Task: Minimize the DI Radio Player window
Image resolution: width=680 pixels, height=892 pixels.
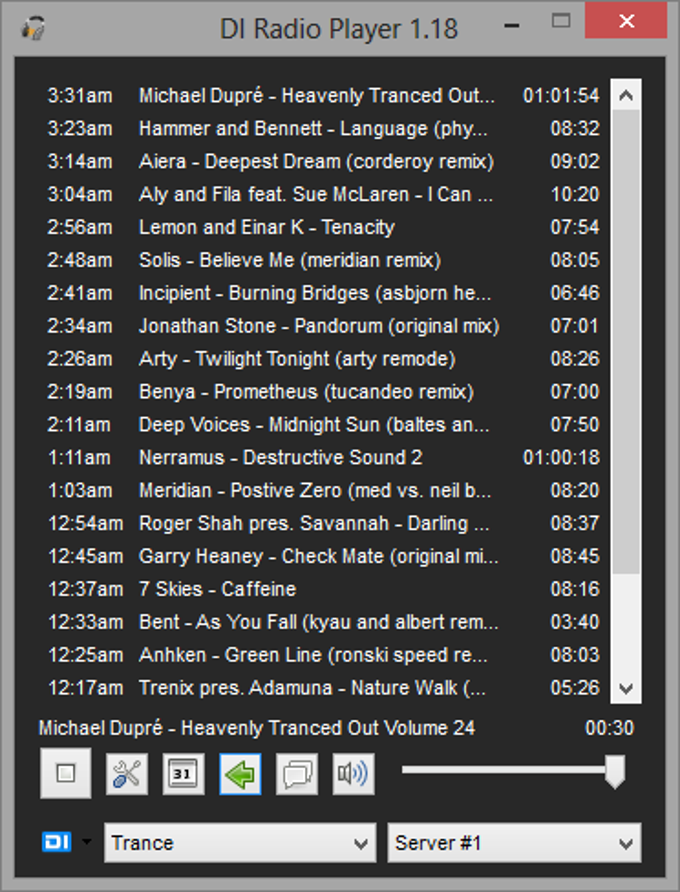Action: point(512,26)
